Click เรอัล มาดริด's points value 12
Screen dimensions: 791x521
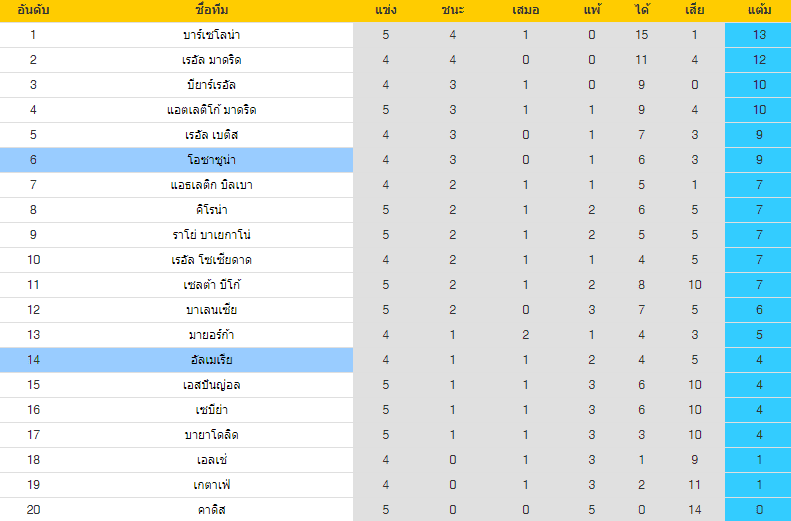tap(759, 60)
